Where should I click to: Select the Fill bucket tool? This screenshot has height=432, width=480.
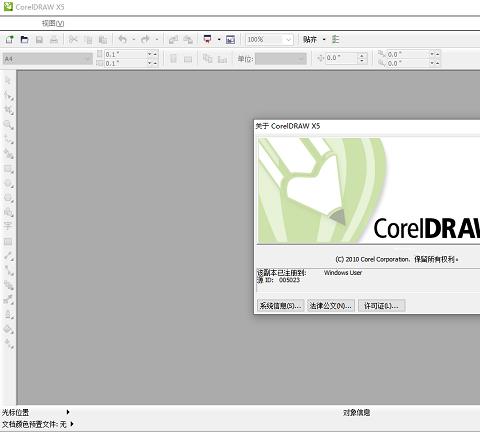(x=8, y=329)
